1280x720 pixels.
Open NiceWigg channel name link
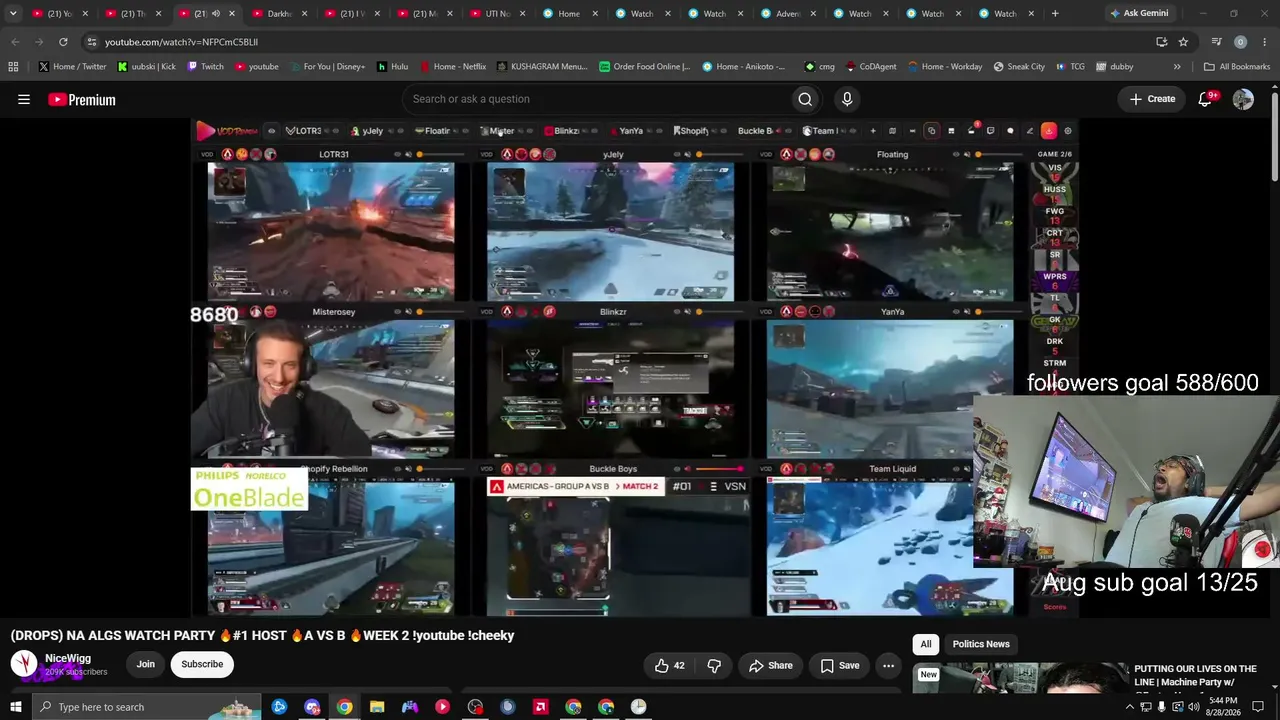pos(68,659)
